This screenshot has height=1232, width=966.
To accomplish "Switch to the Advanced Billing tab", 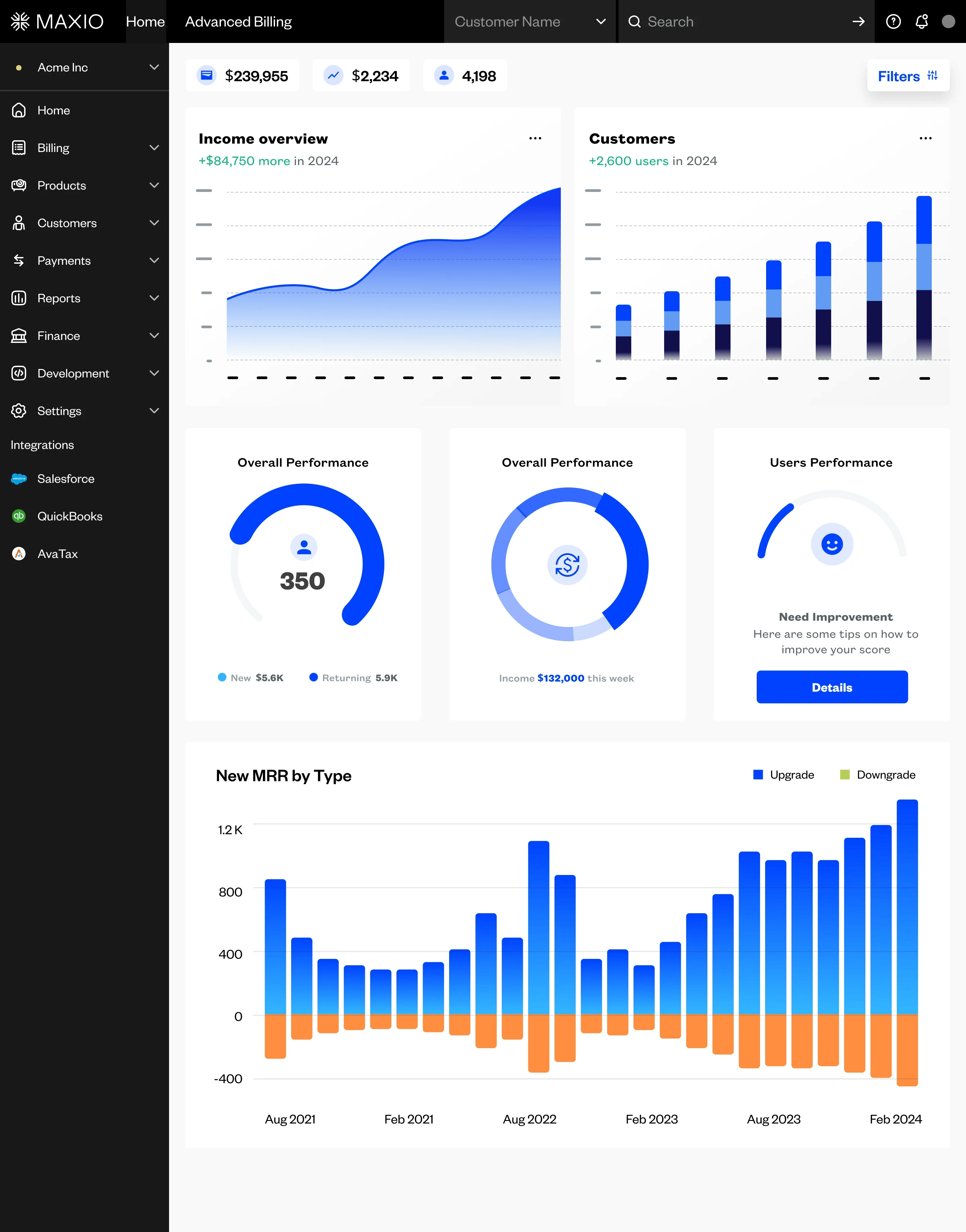I will (238, 21).
